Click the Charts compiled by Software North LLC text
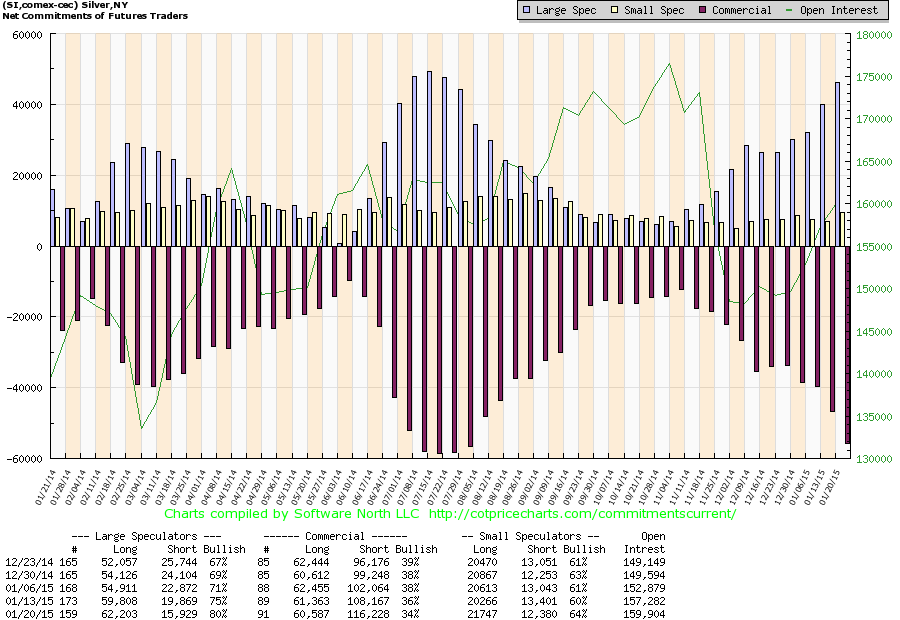Screen dimensions: 900x620 (x=292, y=514)
